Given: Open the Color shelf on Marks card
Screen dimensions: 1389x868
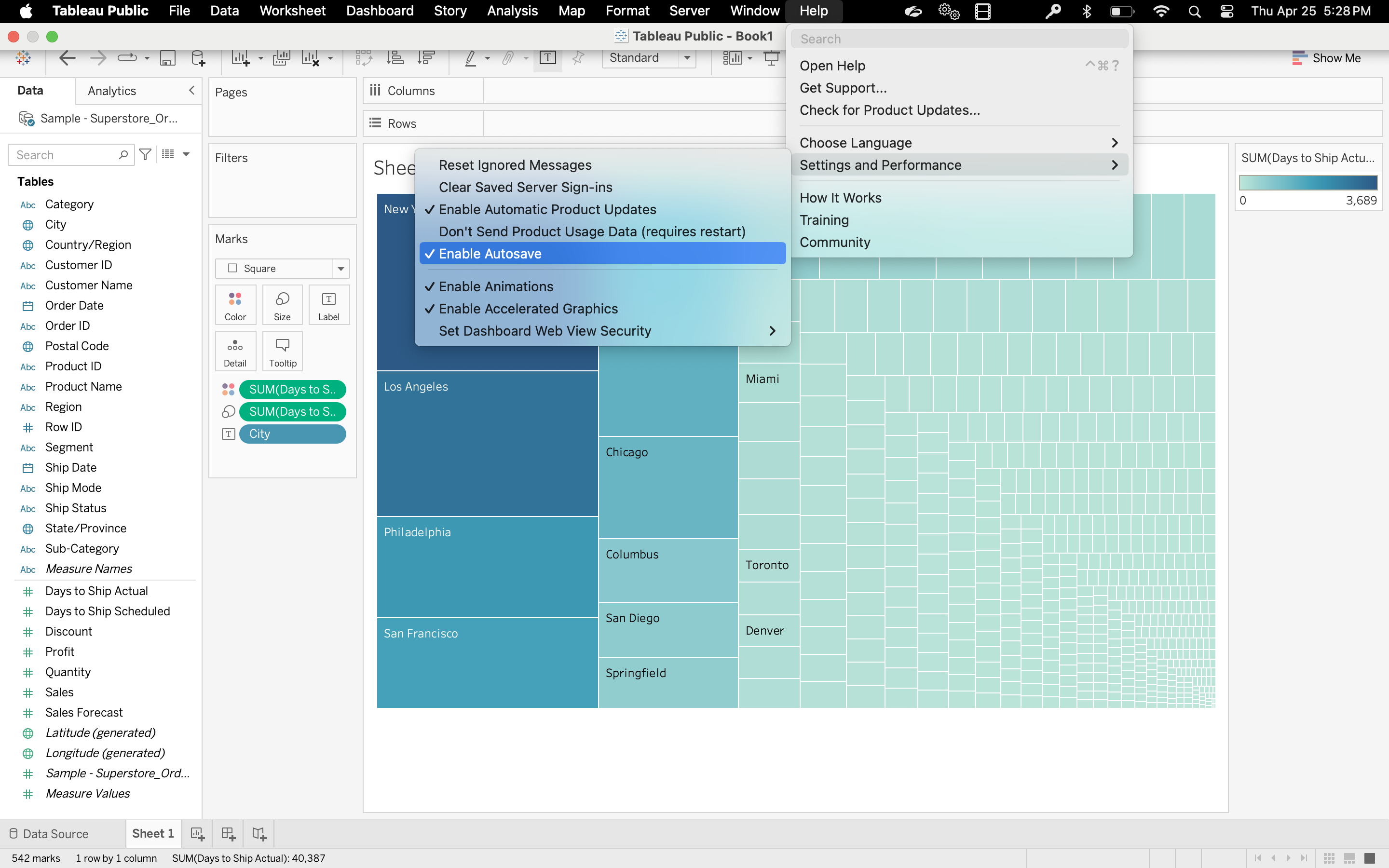Looking at the screenshot, I should pos(235,304).
